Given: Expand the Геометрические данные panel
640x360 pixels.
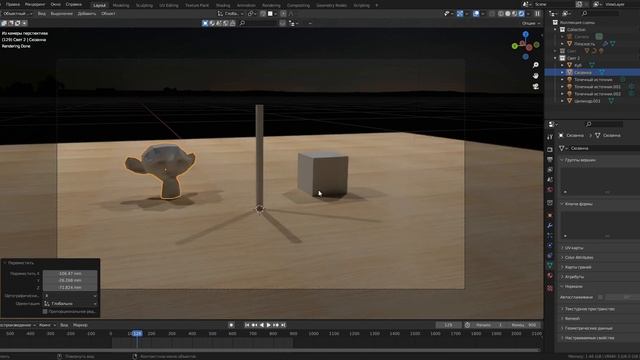Looking at the screenshot, I should click(588, 328).
